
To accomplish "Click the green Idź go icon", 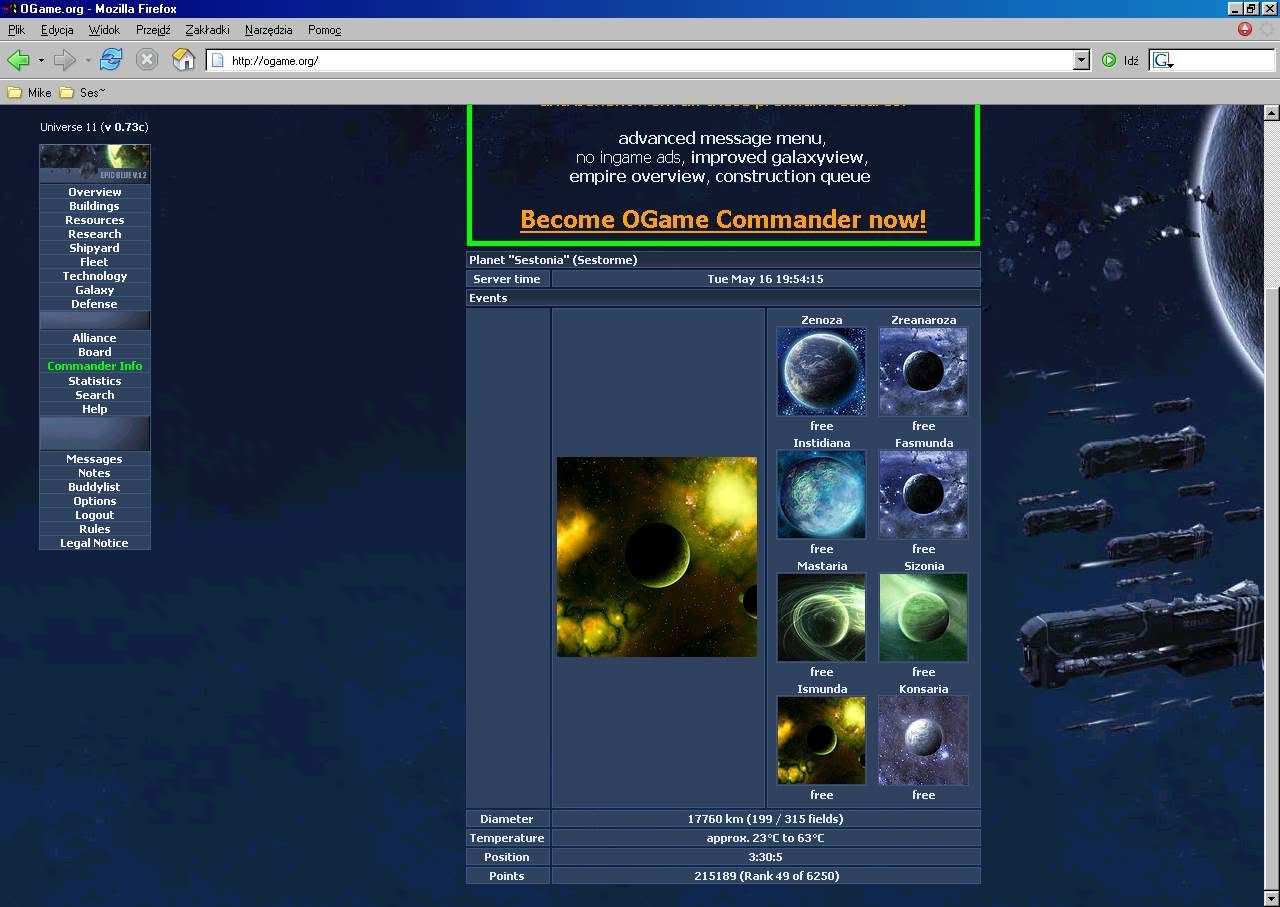I will point(1109,60).
